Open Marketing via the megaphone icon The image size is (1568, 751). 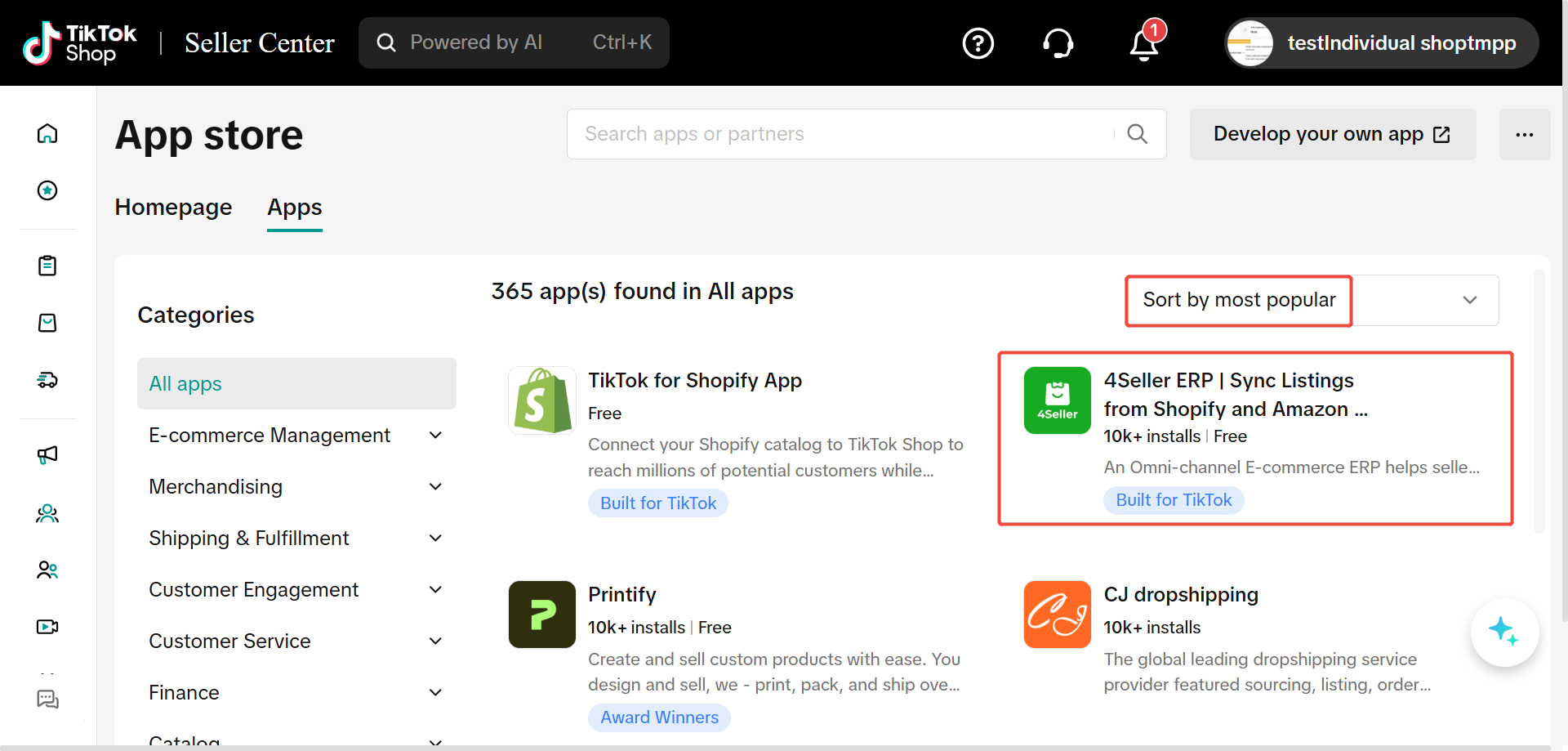coord(47,455)
